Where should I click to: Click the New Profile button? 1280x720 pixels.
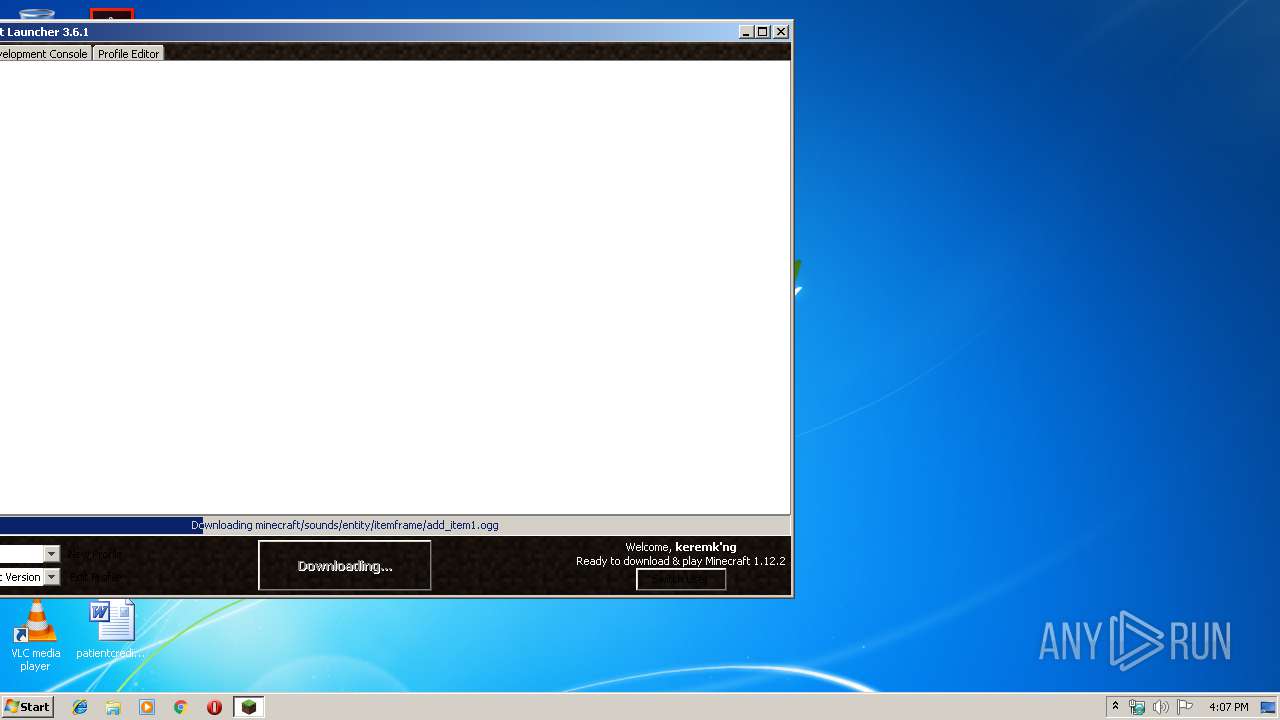pos(94,554)
